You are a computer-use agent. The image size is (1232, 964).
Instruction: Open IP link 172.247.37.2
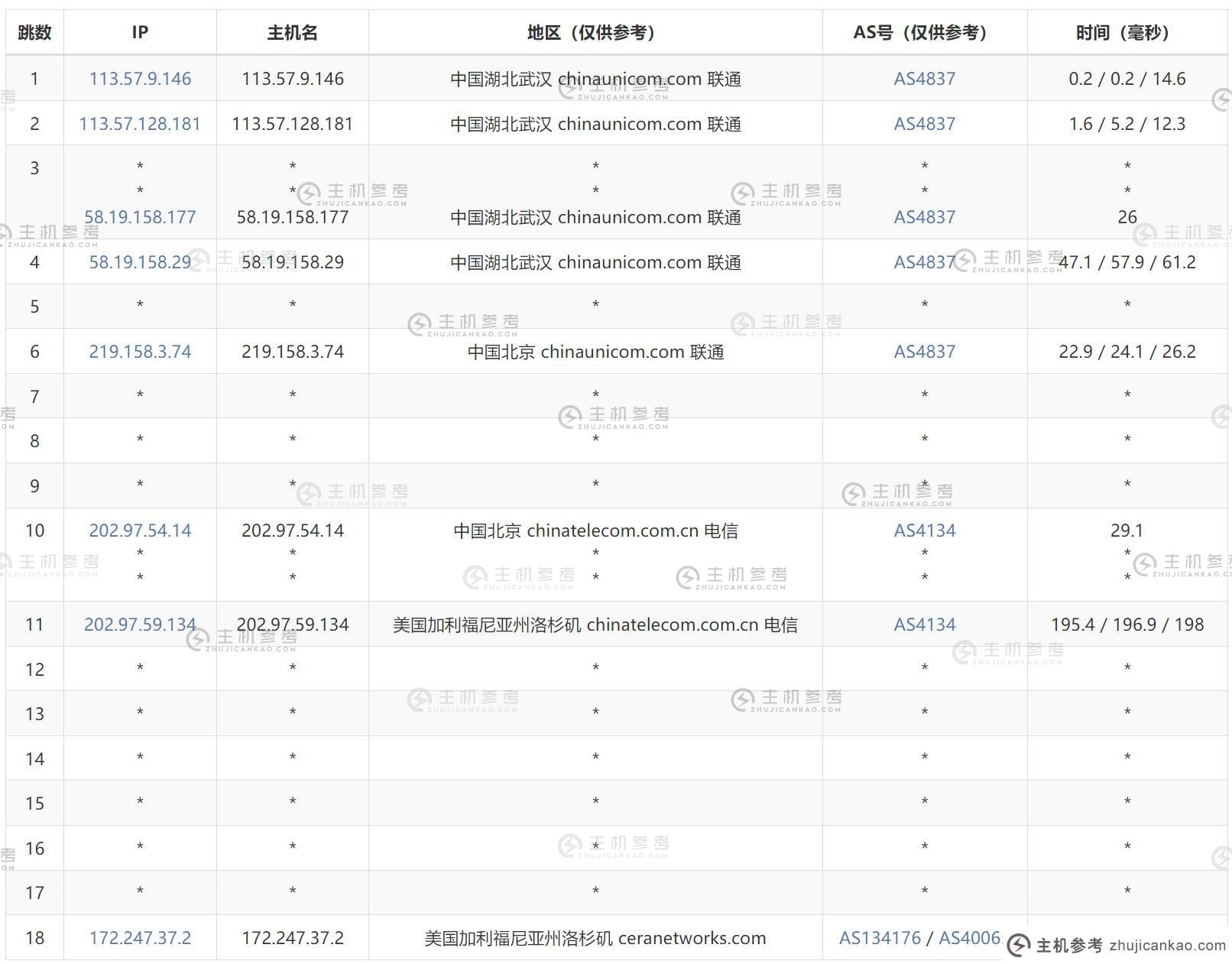tap(140, 938)
